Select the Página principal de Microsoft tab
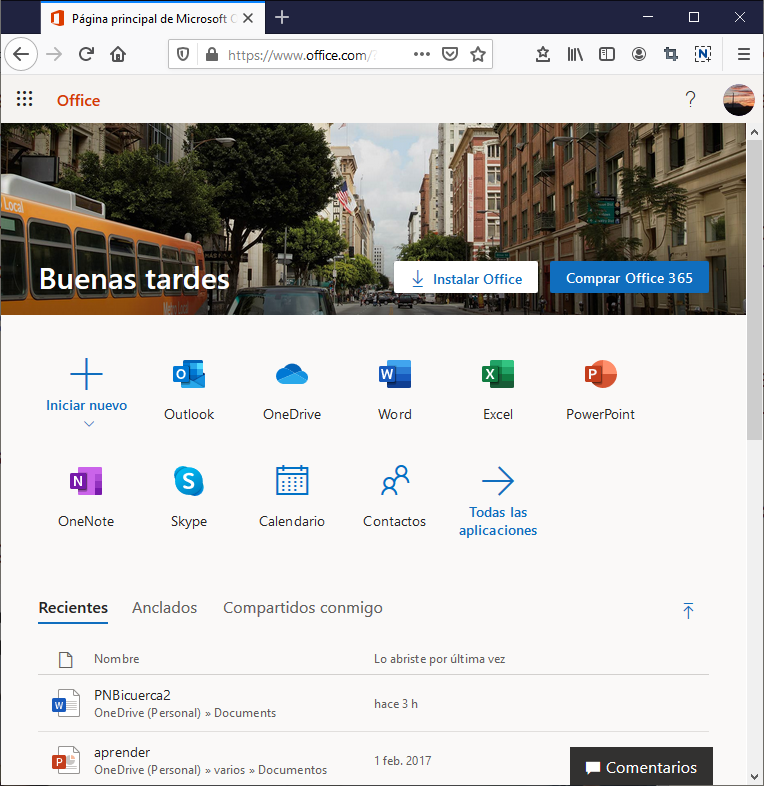 tap(153, 19)
